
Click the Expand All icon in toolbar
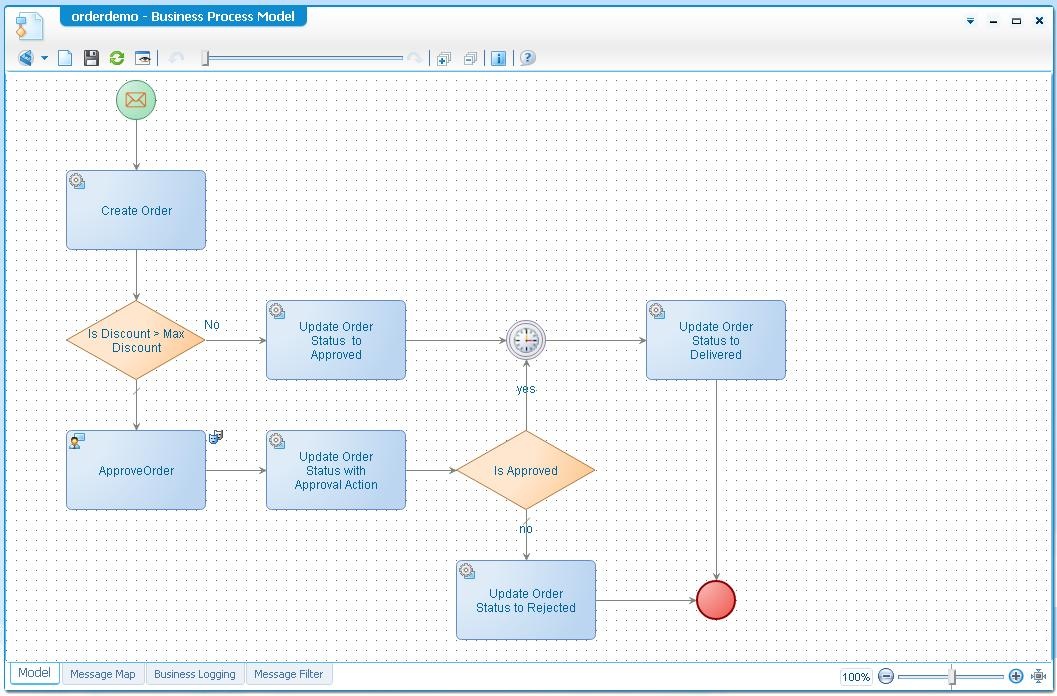[444, 58]
